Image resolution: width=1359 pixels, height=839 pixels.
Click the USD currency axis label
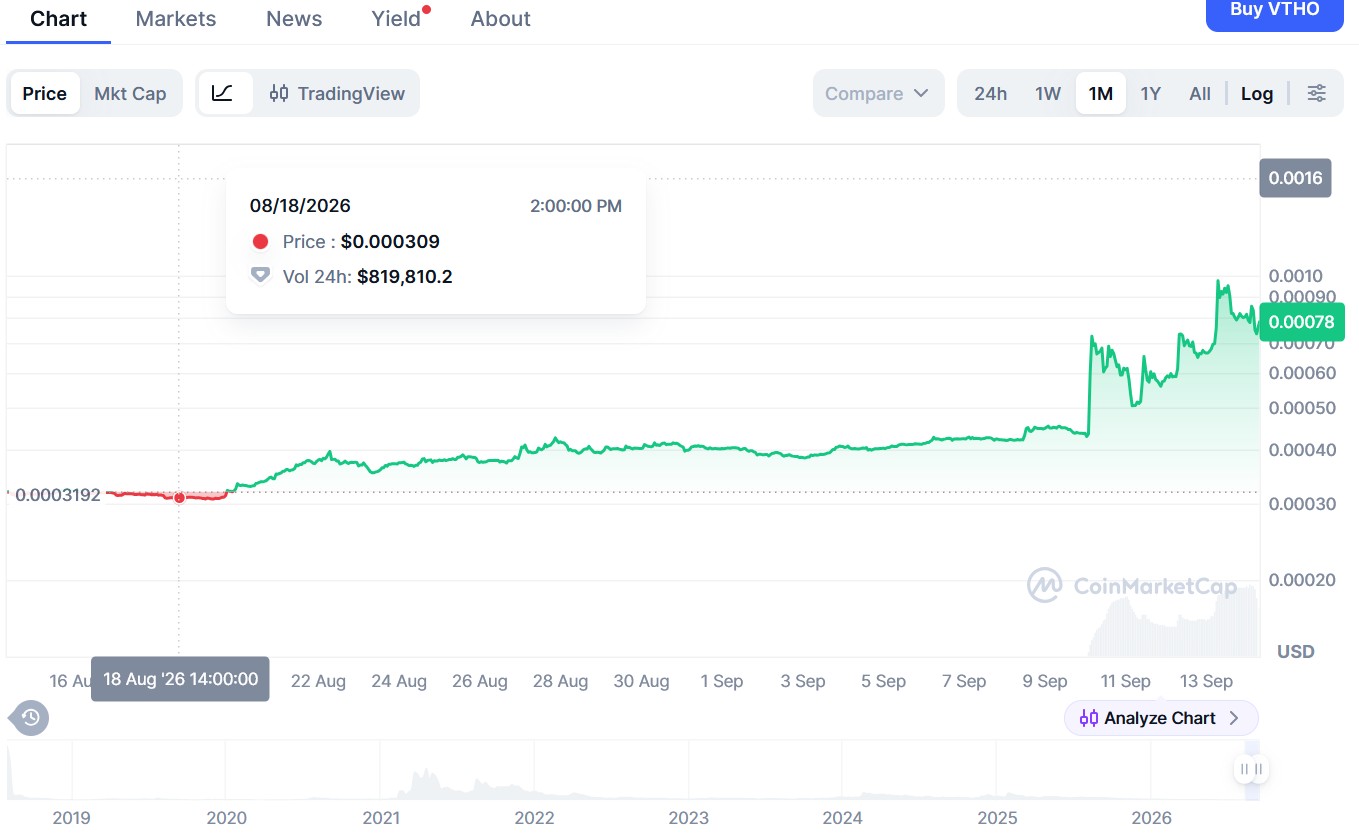pos(1296,652)
